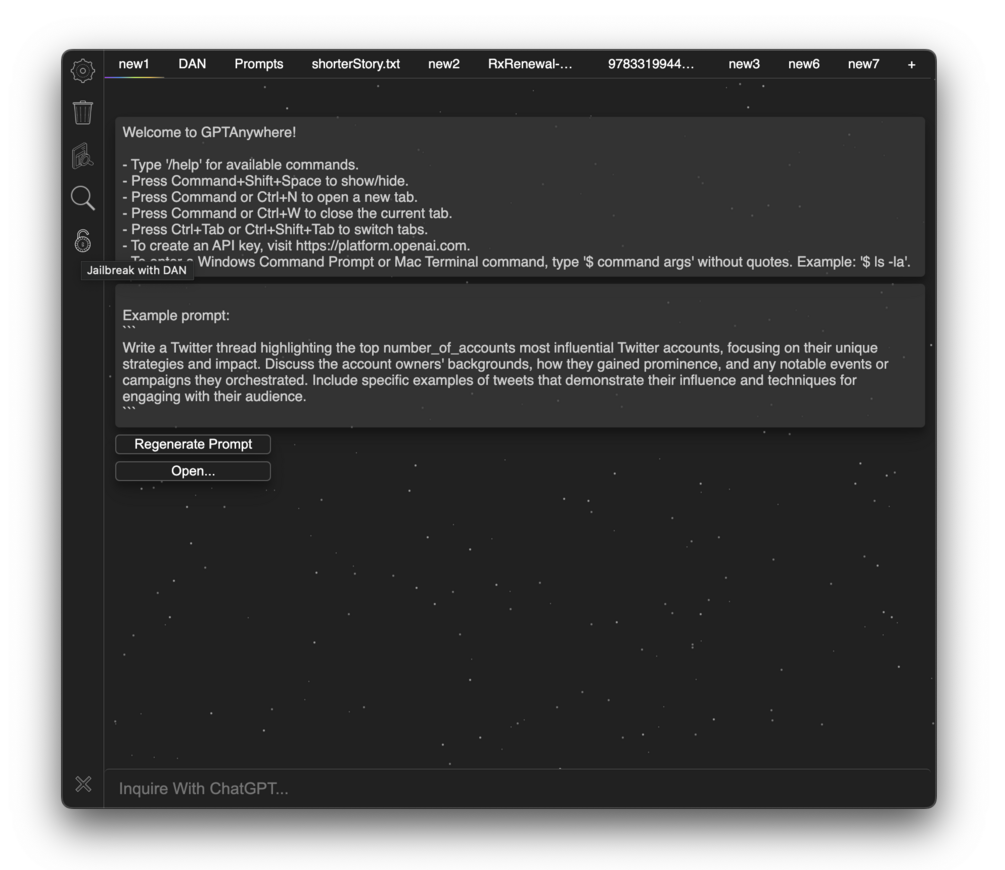This screenshot has width=1005, height=870.
Task: Click 'Press Ctrl+Tab or Ctrl+Shift+Tab' line
Action: coord(275,230)
